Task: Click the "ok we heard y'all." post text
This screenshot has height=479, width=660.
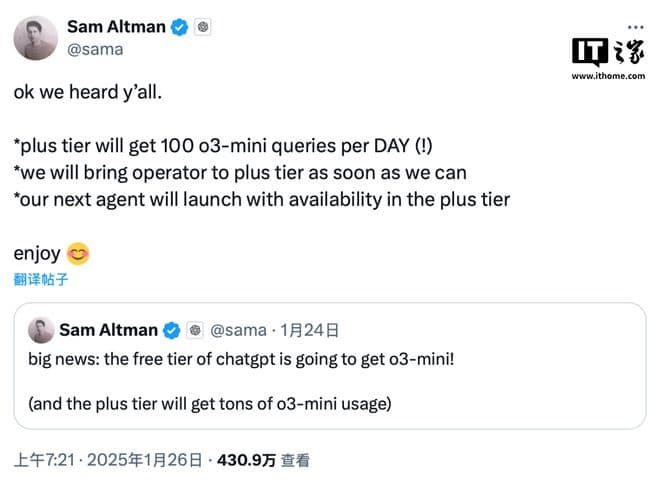Action: (87, 91)
